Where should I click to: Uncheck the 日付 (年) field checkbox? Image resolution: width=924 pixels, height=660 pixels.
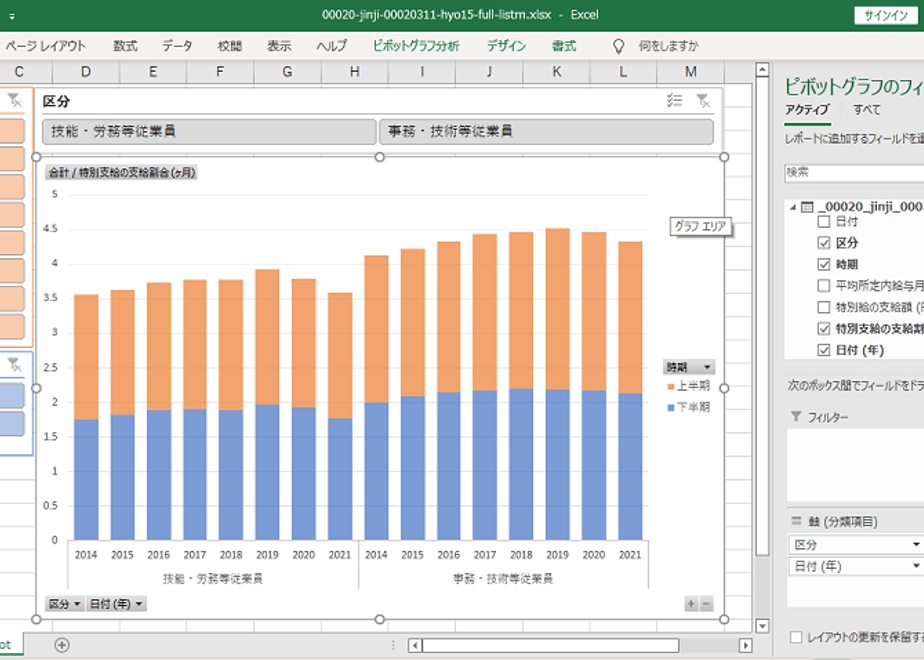pos(824,350)
